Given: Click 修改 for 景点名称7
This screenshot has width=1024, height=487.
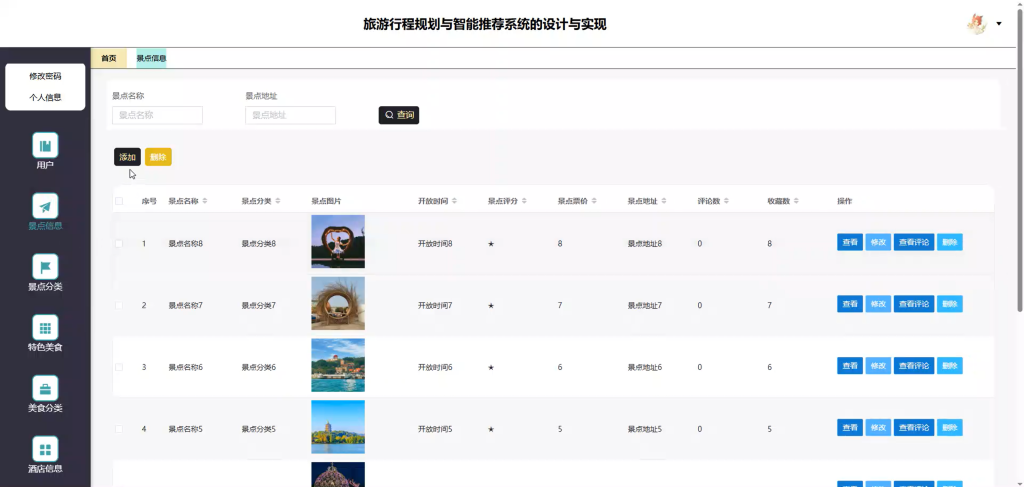Looking at the screenshot, I should point(878,304).
